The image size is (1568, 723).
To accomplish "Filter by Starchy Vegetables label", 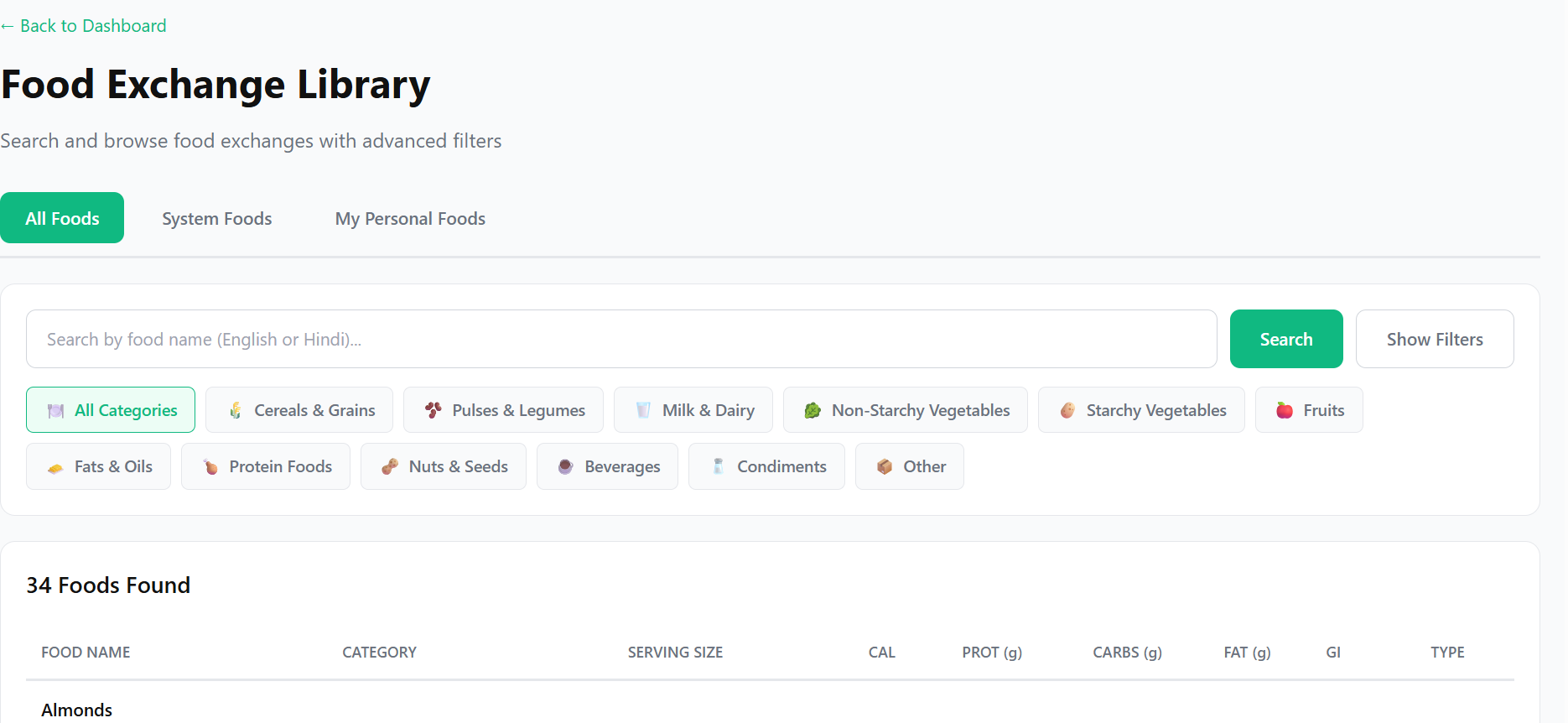I will [x=1156, y=410].
